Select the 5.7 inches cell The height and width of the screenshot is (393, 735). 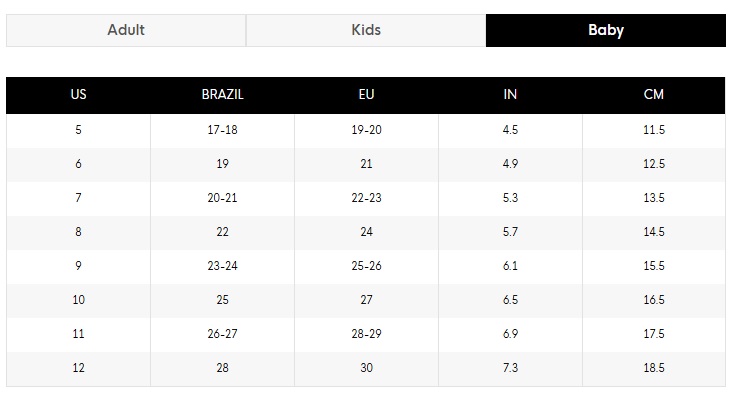510,232
